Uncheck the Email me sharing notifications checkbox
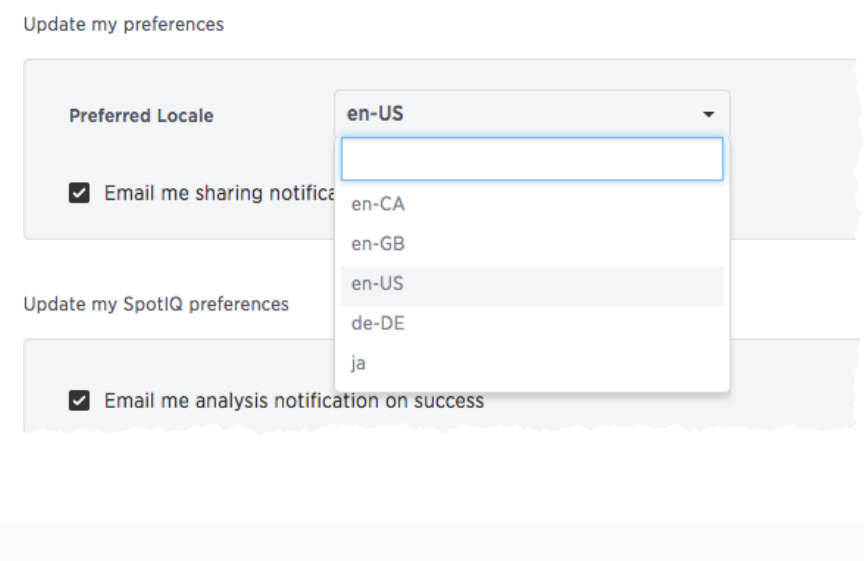Viewport: 865px width, 561px height. point(79,193)
